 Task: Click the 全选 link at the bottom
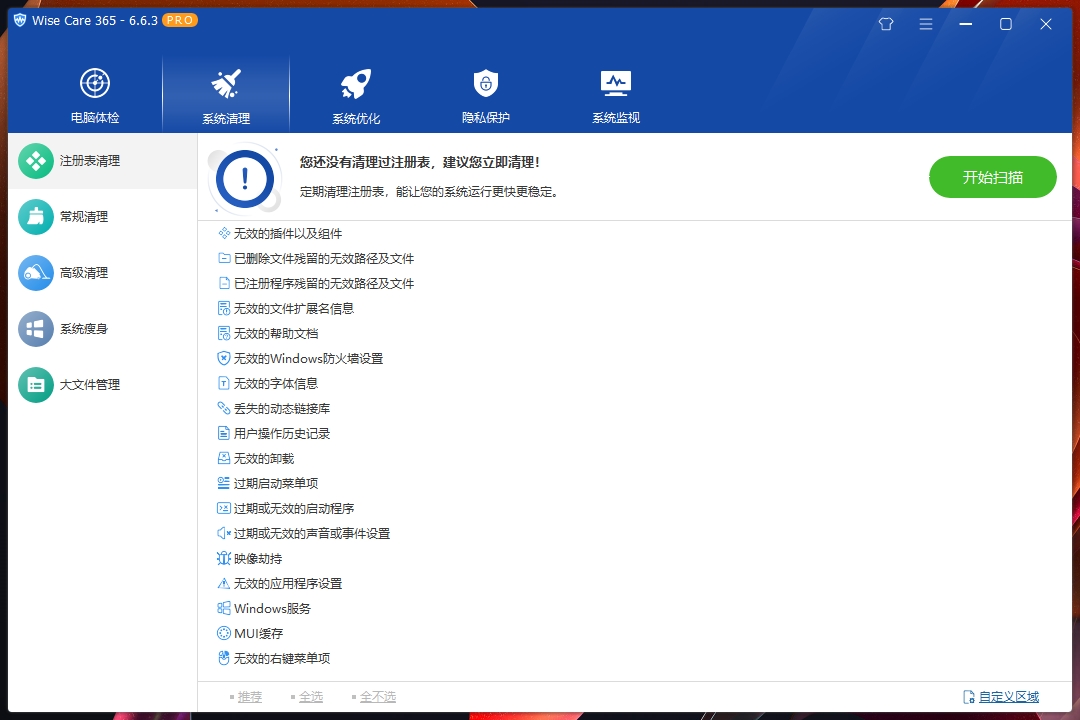[311, 697]
